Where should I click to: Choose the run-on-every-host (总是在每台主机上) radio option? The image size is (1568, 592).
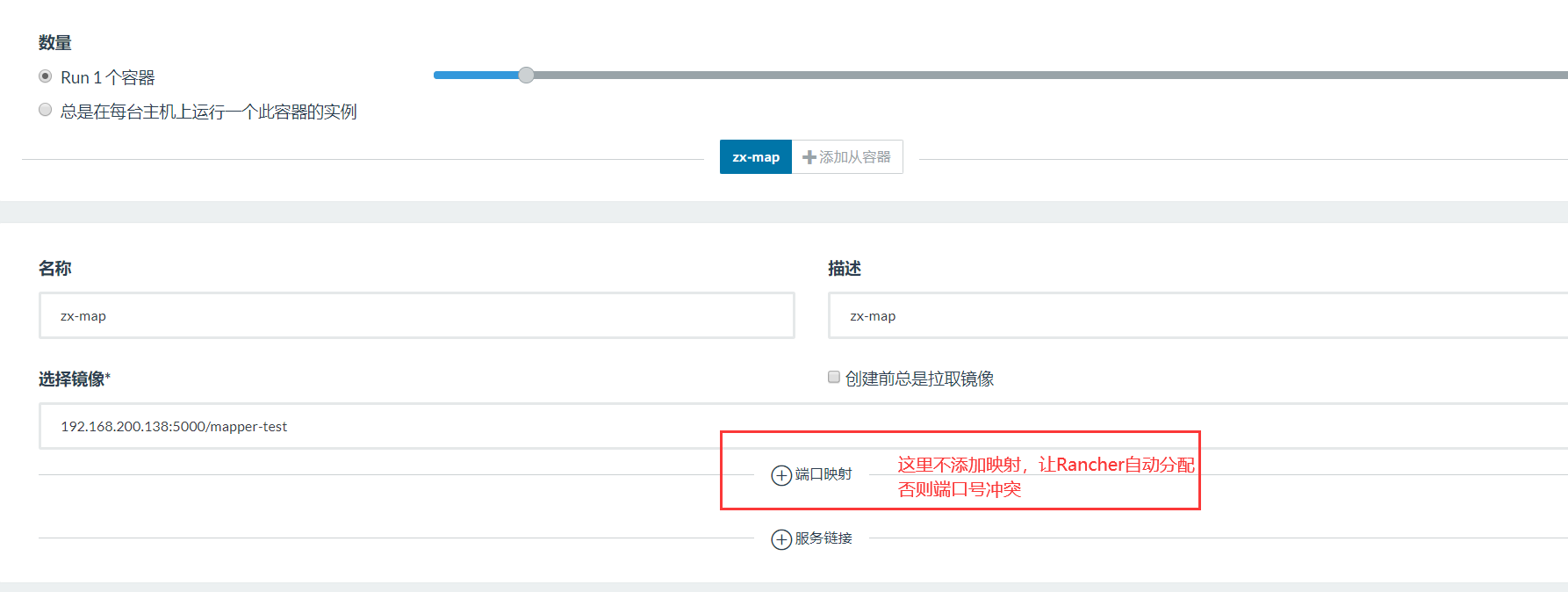point(46,110)
